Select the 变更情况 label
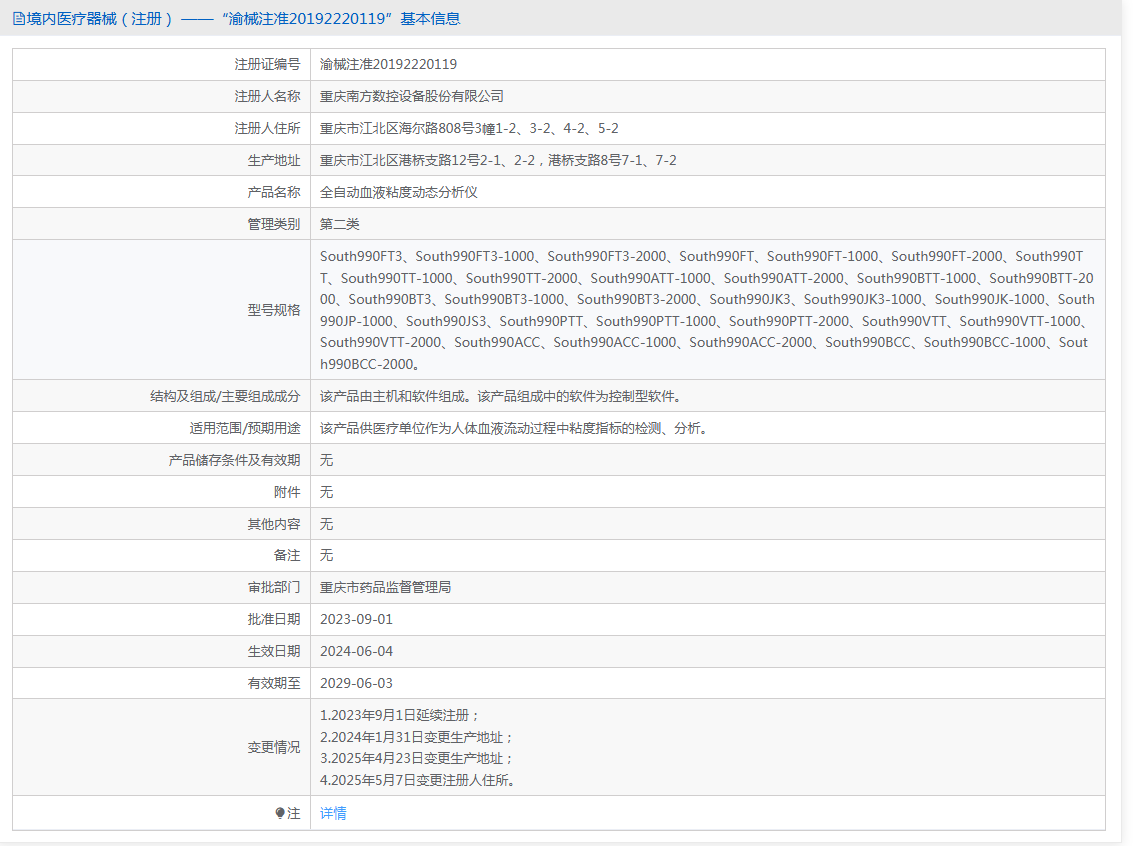This screenshot has width=1133, height=846. tap(274, 747)
